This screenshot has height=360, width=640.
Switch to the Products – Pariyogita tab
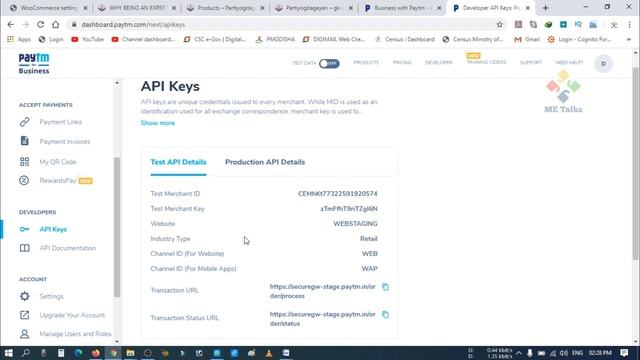click(225, 8)
